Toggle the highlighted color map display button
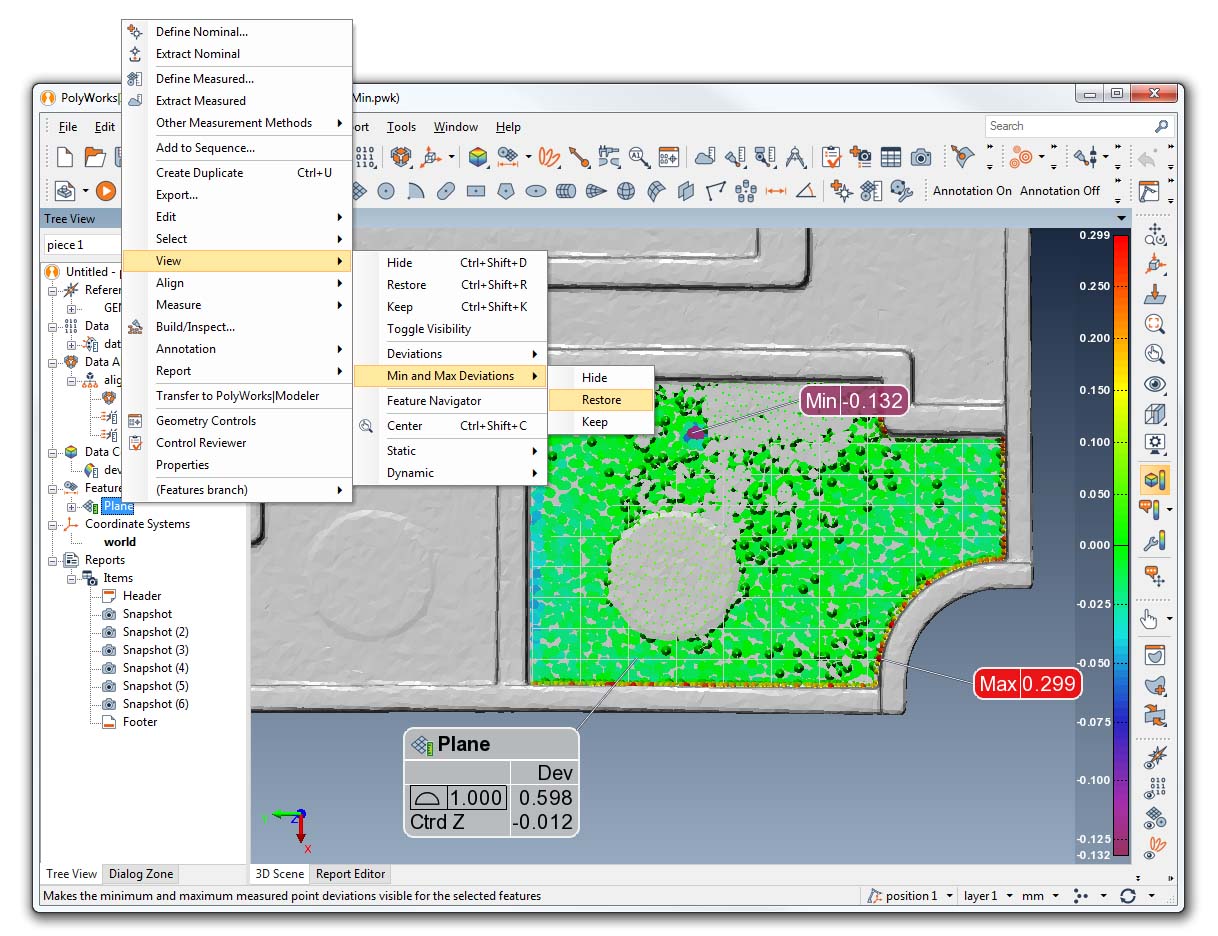Image resolution: width=1218 pixels, height=936 pixels. pos(1155,479)
